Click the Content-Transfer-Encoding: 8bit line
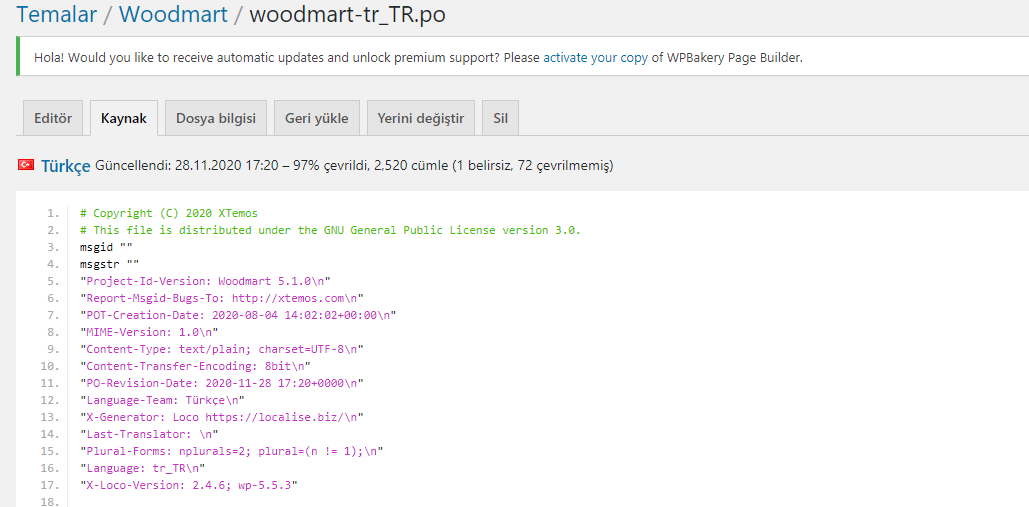 (x=195, y=366)
